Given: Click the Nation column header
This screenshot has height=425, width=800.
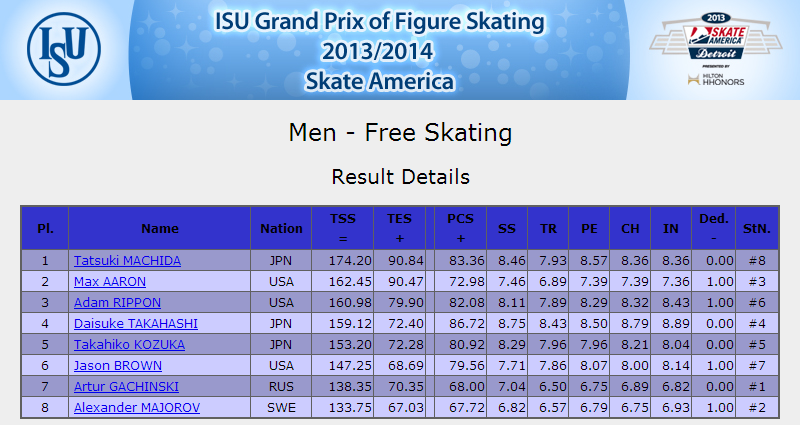Looking at the screenshot, I should coord(281,228).
